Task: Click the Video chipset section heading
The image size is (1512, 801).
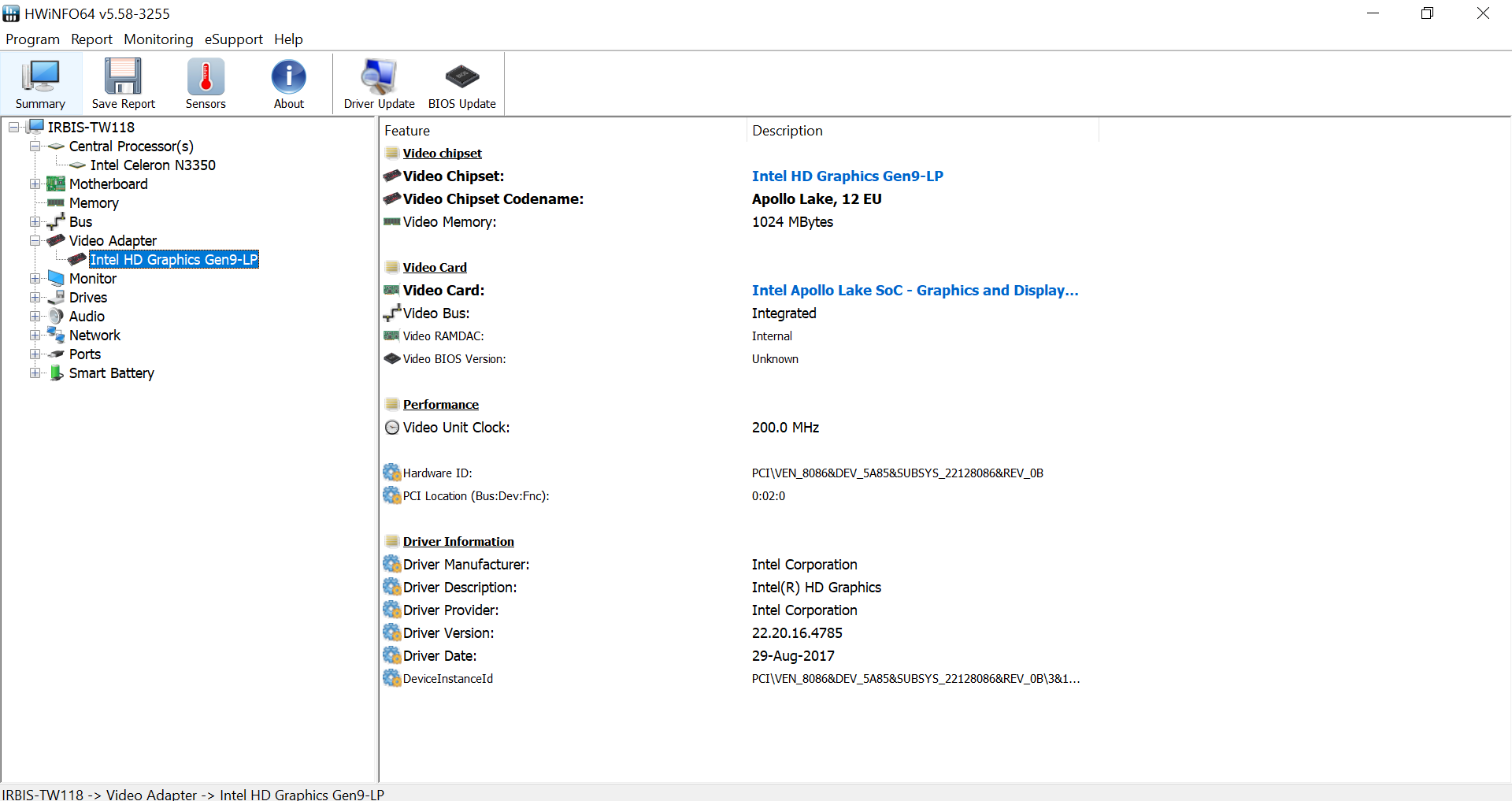Action: pyautogui.click(x=442, y=154)
